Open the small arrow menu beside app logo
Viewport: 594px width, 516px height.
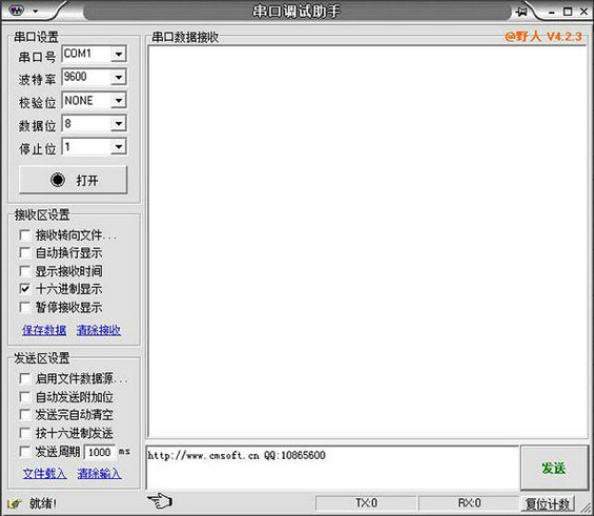[35, 11]
